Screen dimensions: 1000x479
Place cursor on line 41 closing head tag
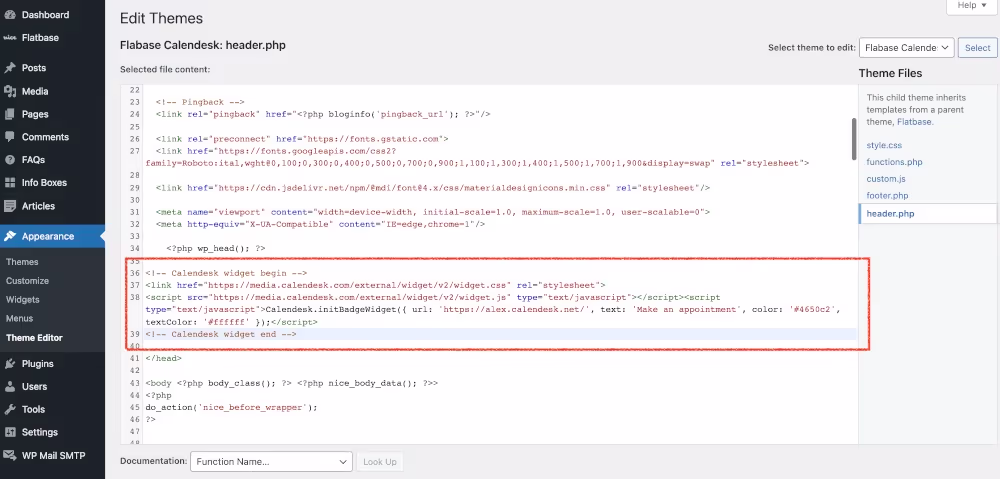coord(163,358)
